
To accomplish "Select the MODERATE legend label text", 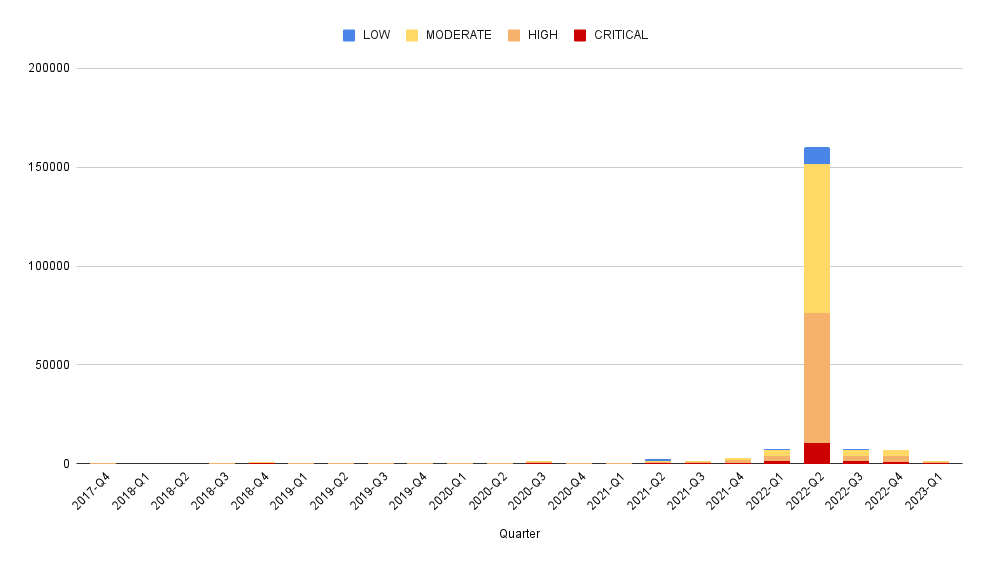I will 458,35.
